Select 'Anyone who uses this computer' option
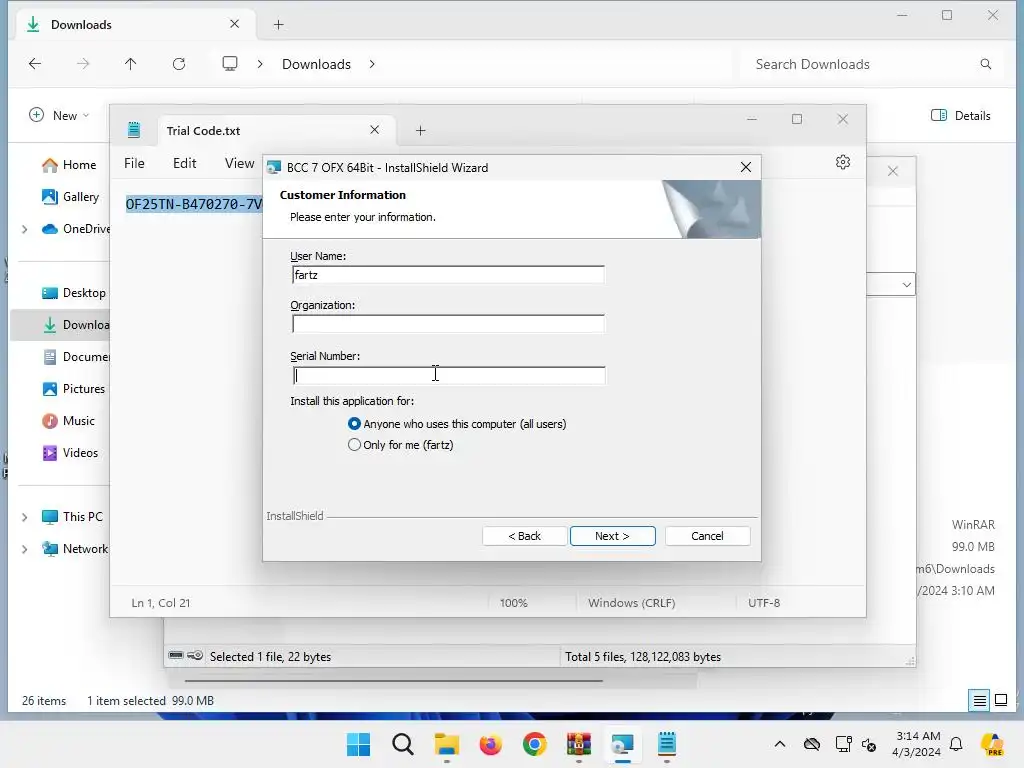This screenshot has height=768, width=1024. 457,424
